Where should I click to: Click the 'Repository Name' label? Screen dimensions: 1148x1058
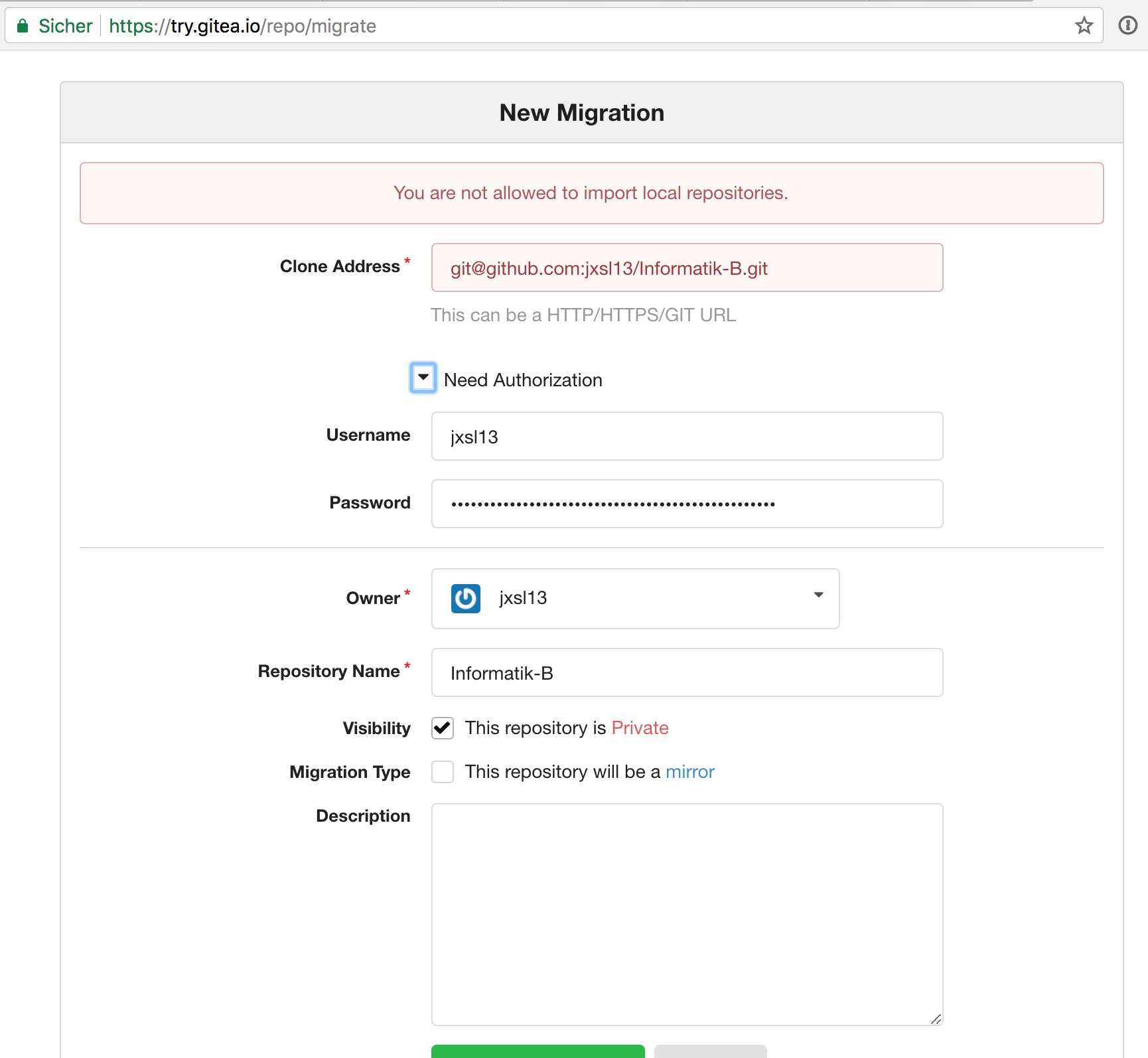click(x=329, y=671)
